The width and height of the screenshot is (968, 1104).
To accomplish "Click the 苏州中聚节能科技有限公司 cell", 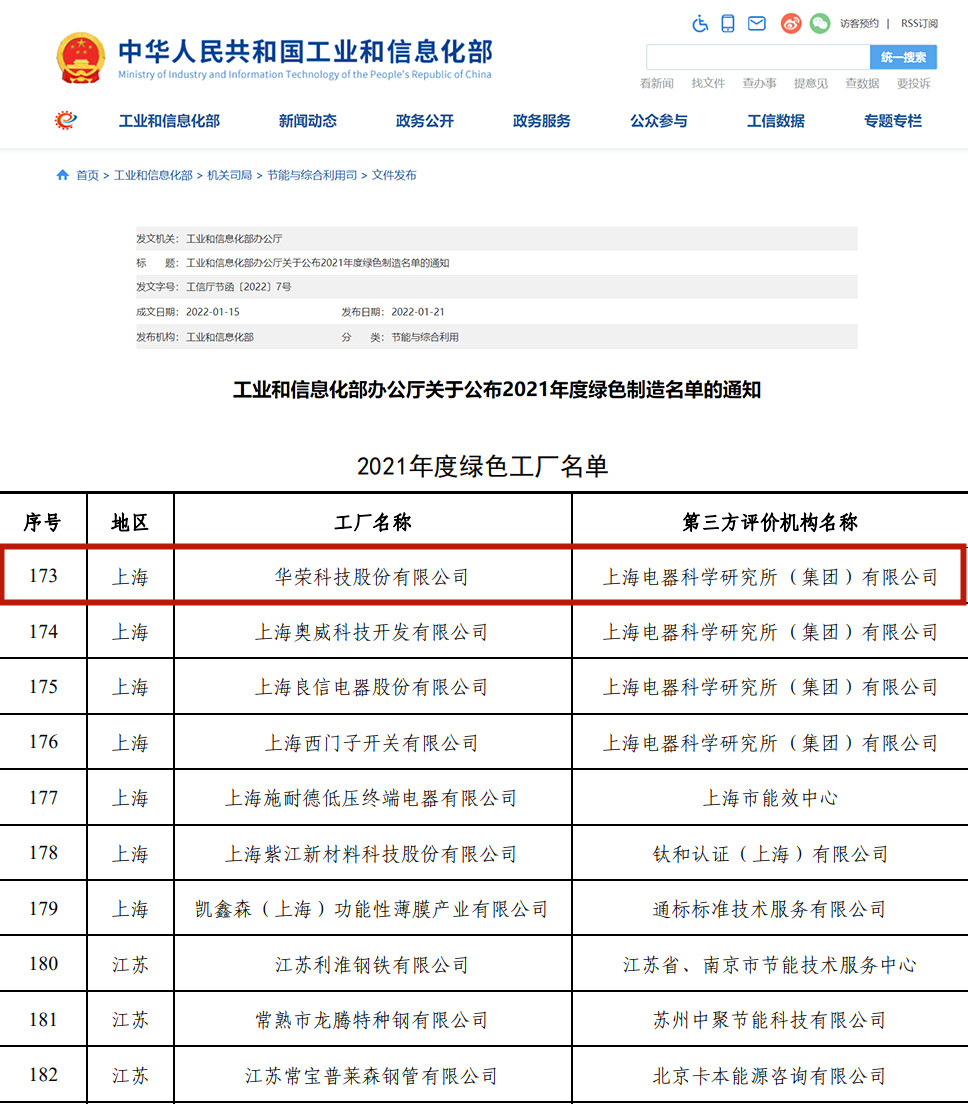I will 769,1020.
